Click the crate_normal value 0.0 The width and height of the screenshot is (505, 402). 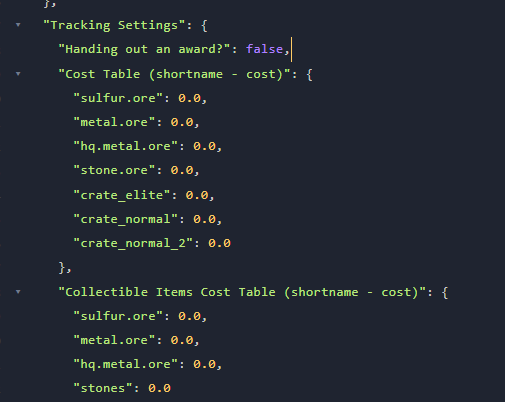click(204, 219)
